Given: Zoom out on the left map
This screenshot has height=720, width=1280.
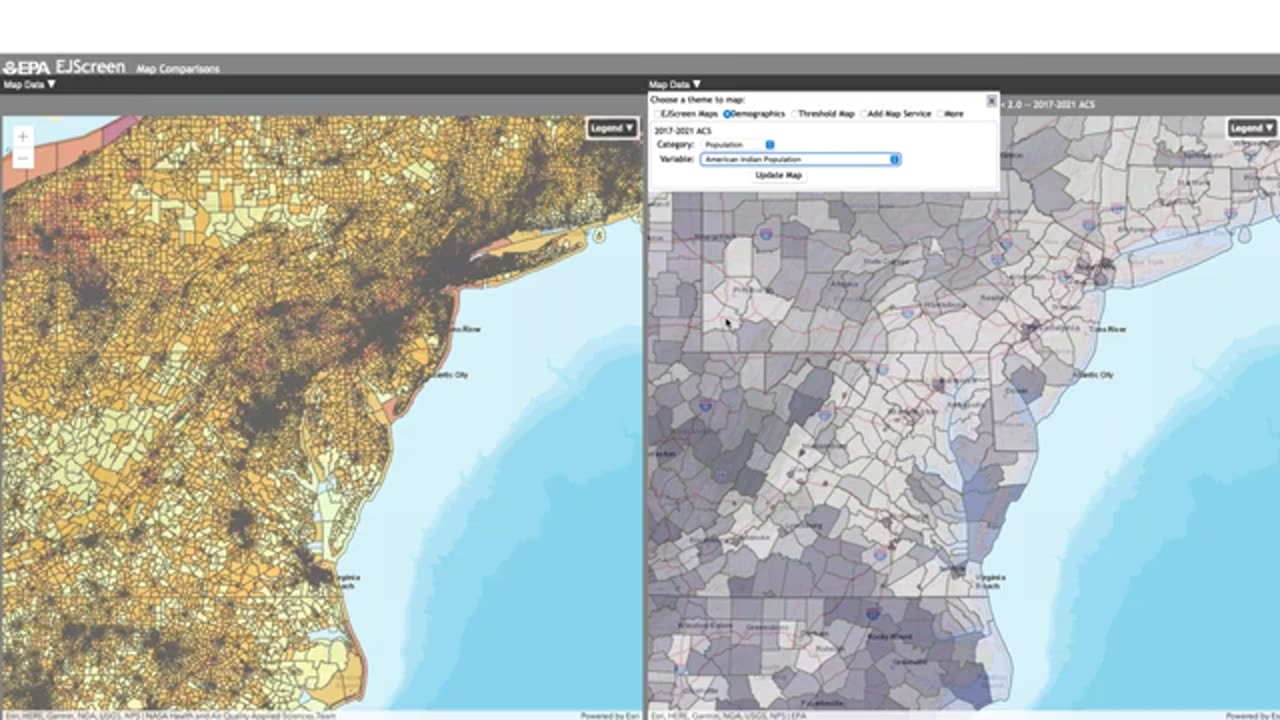Looking at the screenshot, I should 22,158.
